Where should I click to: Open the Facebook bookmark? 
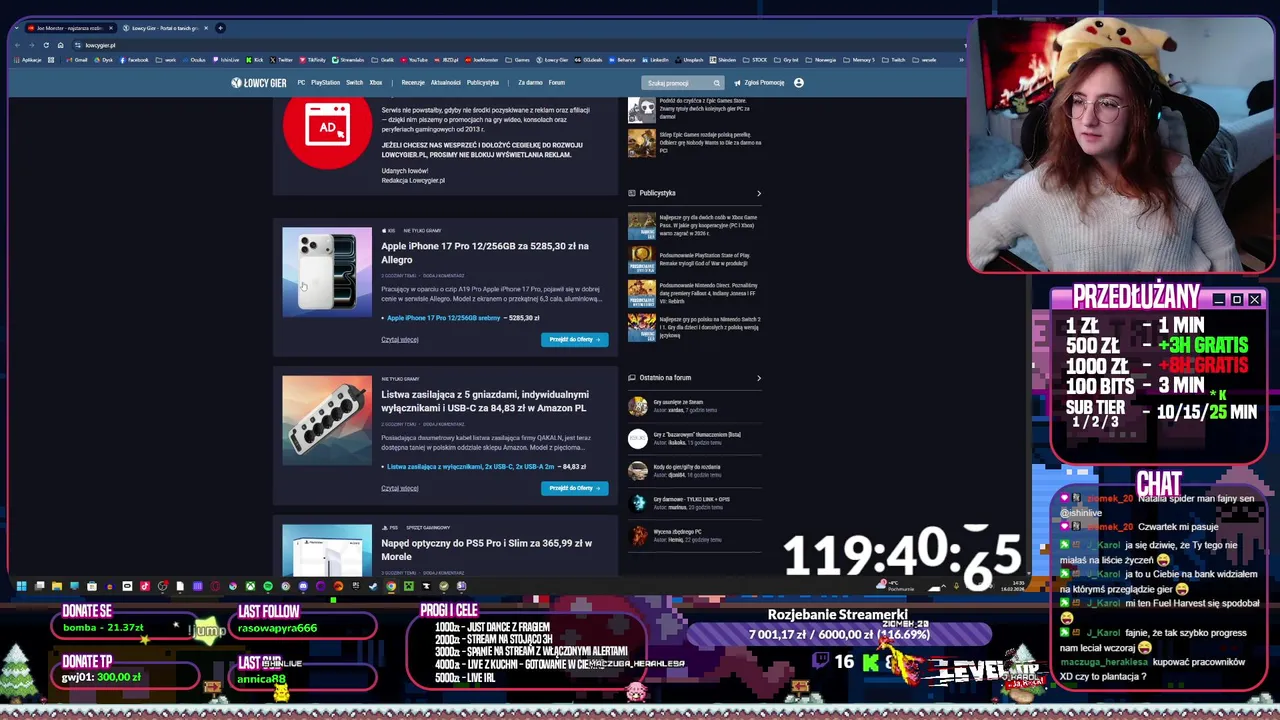coord(134,60)
